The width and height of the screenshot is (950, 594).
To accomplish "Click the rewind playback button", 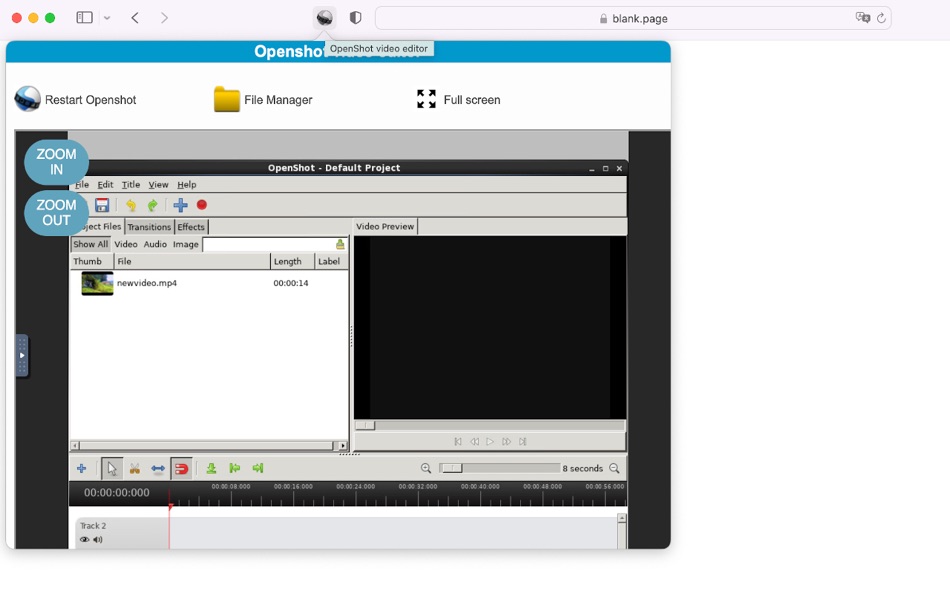I will point(474,442).
